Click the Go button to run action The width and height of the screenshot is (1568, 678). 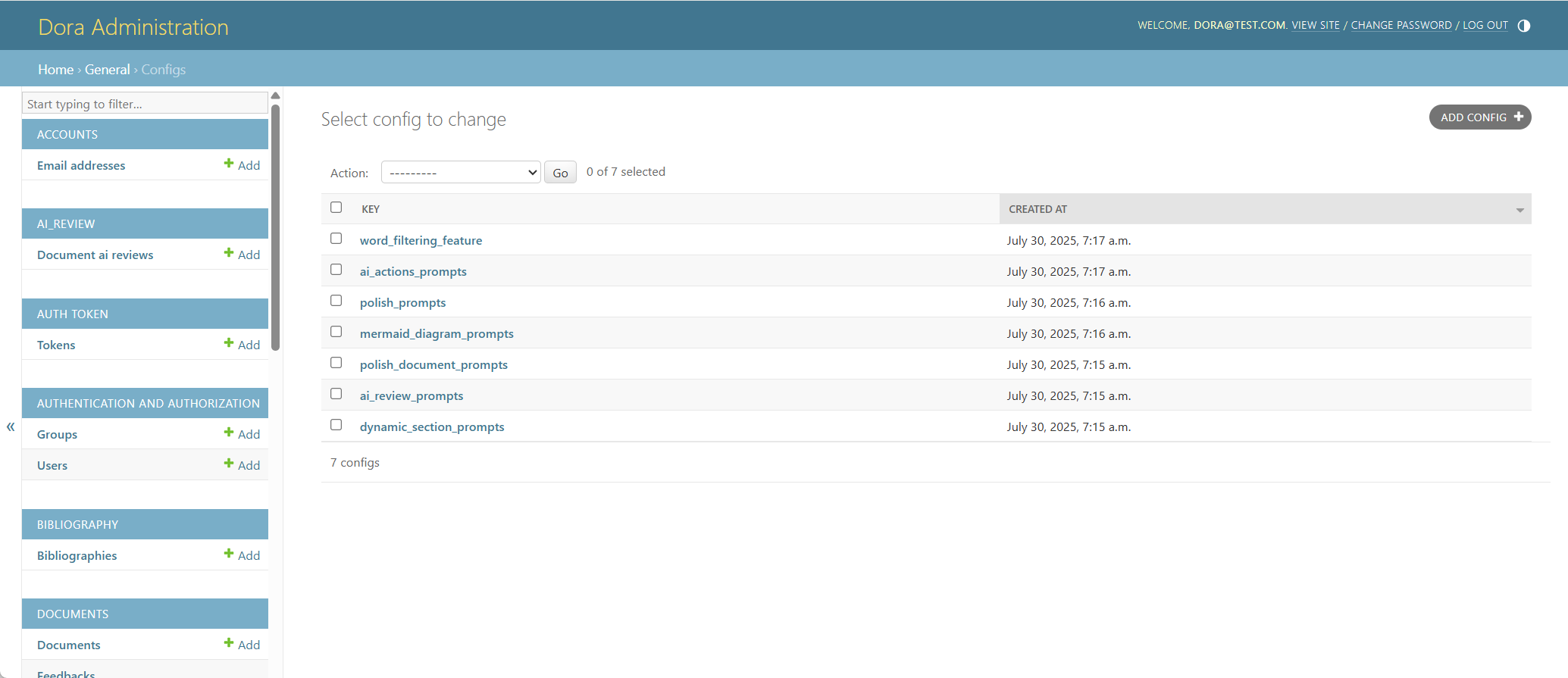pos(560,173)
